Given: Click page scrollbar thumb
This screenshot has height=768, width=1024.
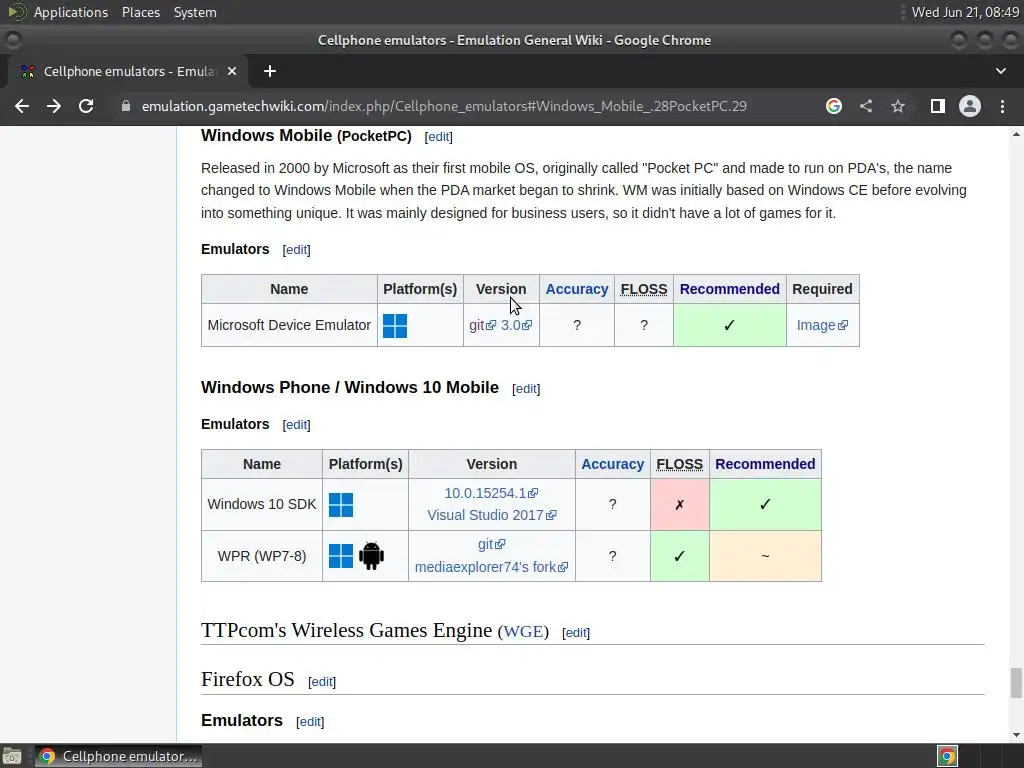Looking at the screenshot, I should click(x=1016, y=683).
